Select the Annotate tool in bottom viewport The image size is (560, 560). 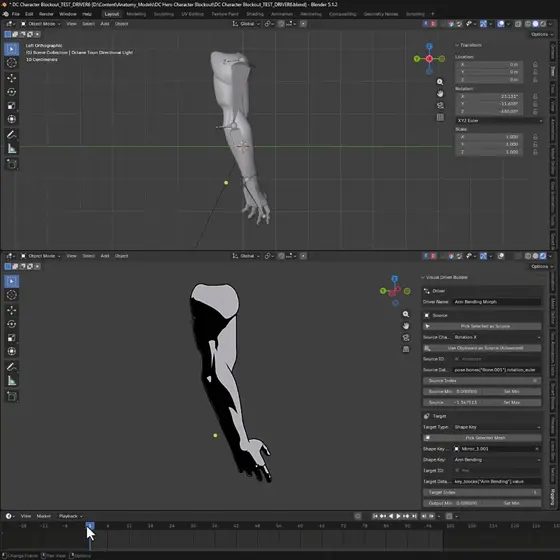[x=11, y=367]
